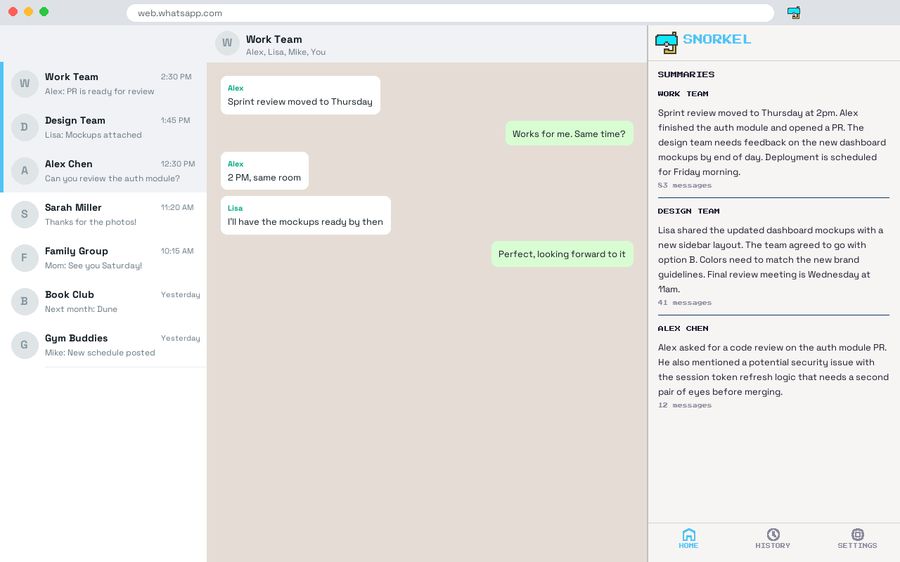Click the Book Club avatar
The height and width of the screenshot is (562, 900).
(25, 301)
